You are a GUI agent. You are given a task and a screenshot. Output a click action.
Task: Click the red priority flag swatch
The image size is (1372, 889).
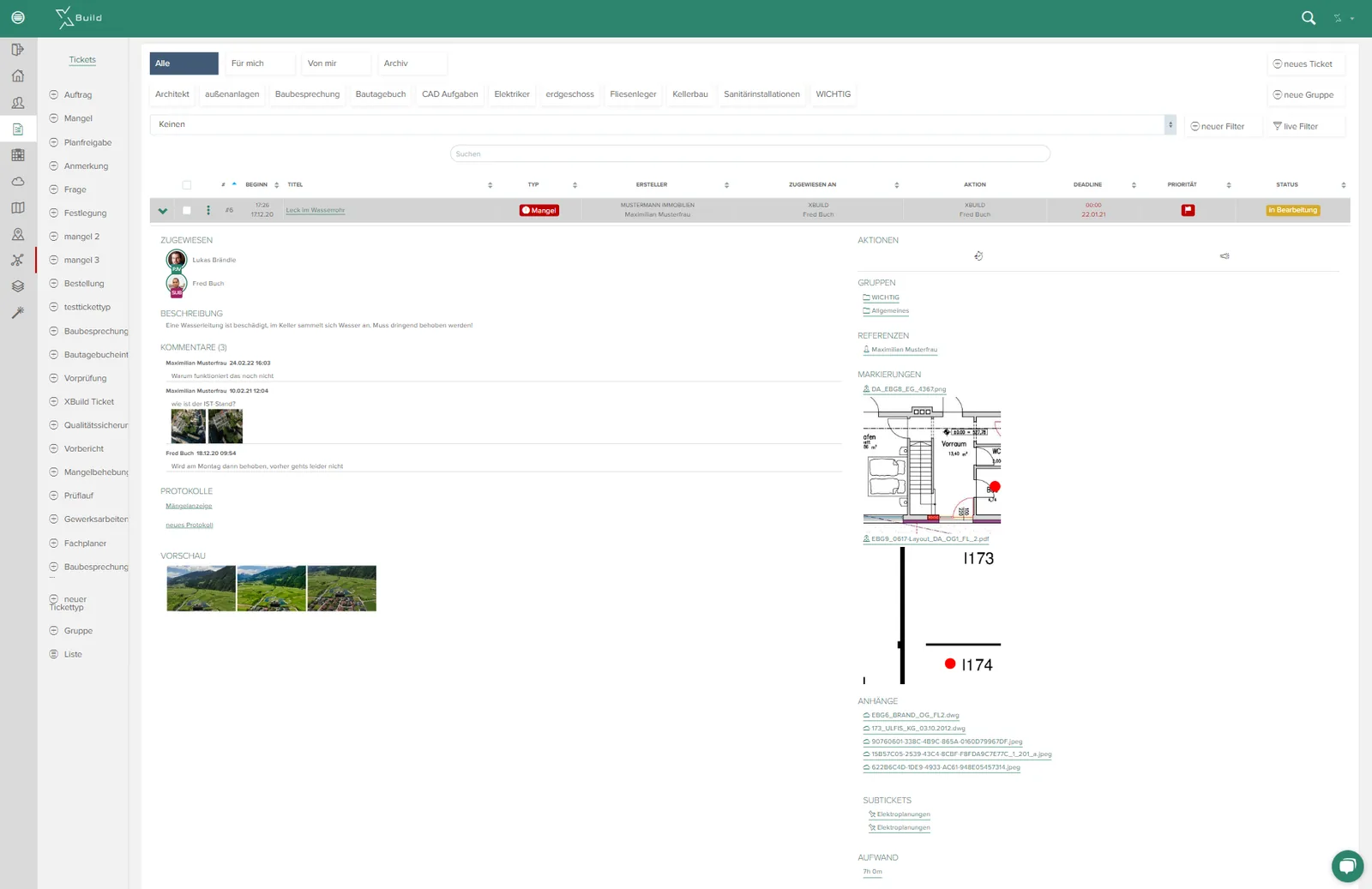[x=1188, y=210]
